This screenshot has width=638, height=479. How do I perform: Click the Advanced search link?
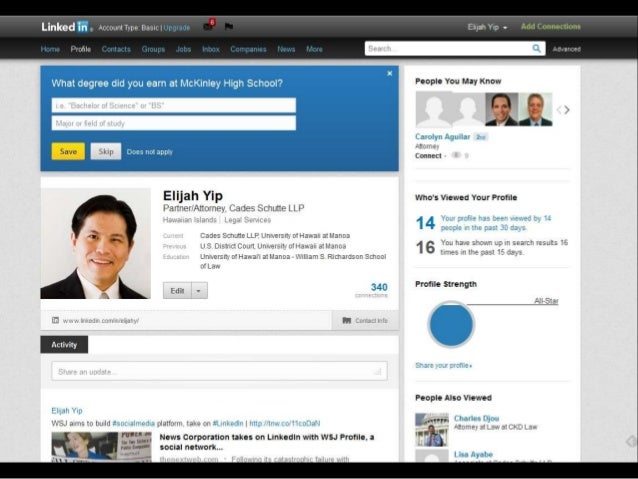pos(566,49)
